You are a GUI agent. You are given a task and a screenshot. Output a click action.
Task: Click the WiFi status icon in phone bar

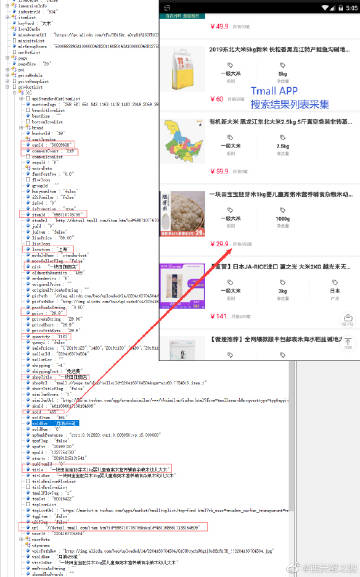pyautogui.click(x=325, y=8)
